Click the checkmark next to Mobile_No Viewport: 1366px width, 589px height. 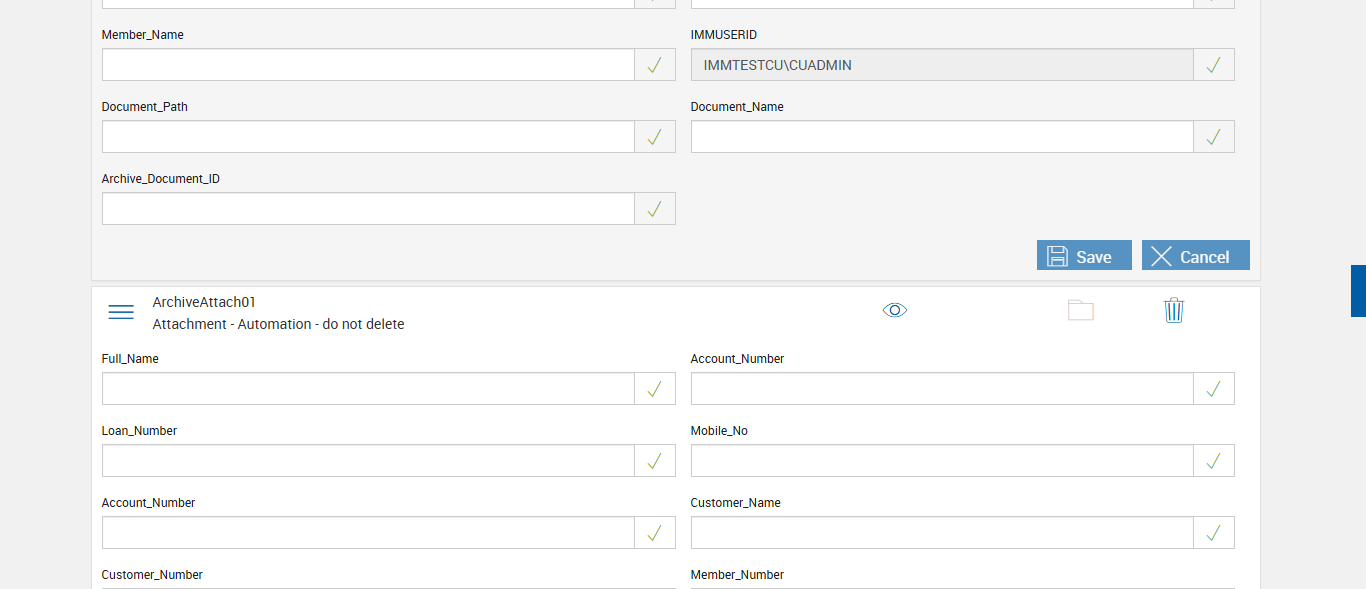[1214, 461]
